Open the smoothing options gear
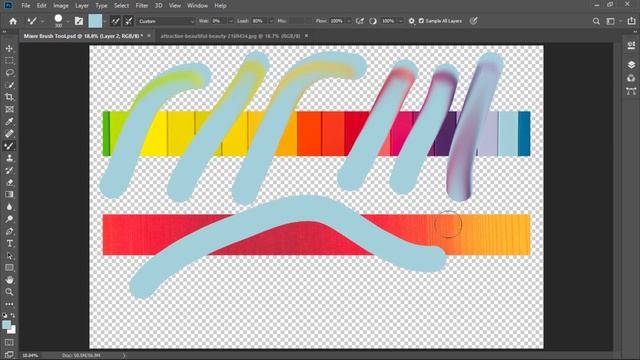The image size is (640, 360). pyautogui.click(x=411, y=21)
